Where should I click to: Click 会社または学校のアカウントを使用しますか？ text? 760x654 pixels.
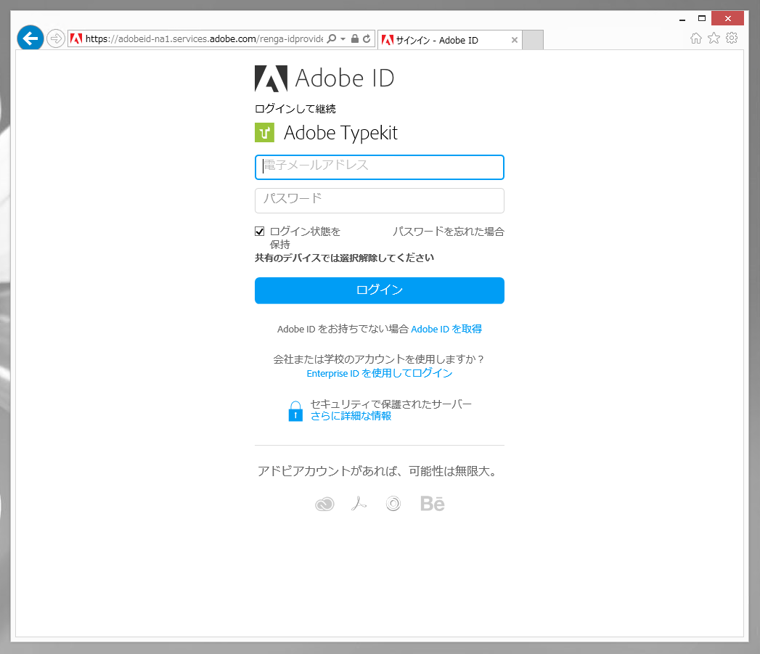point(379,359)
